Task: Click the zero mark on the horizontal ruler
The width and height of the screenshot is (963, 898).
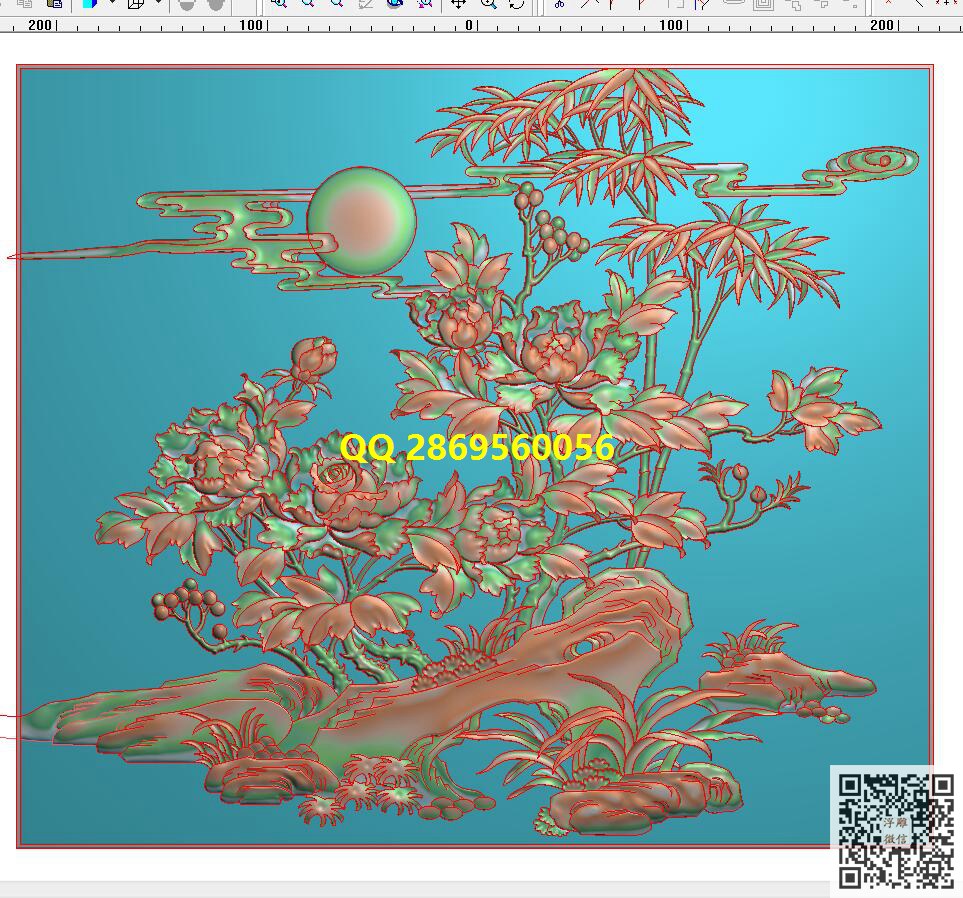Action: 469,25
